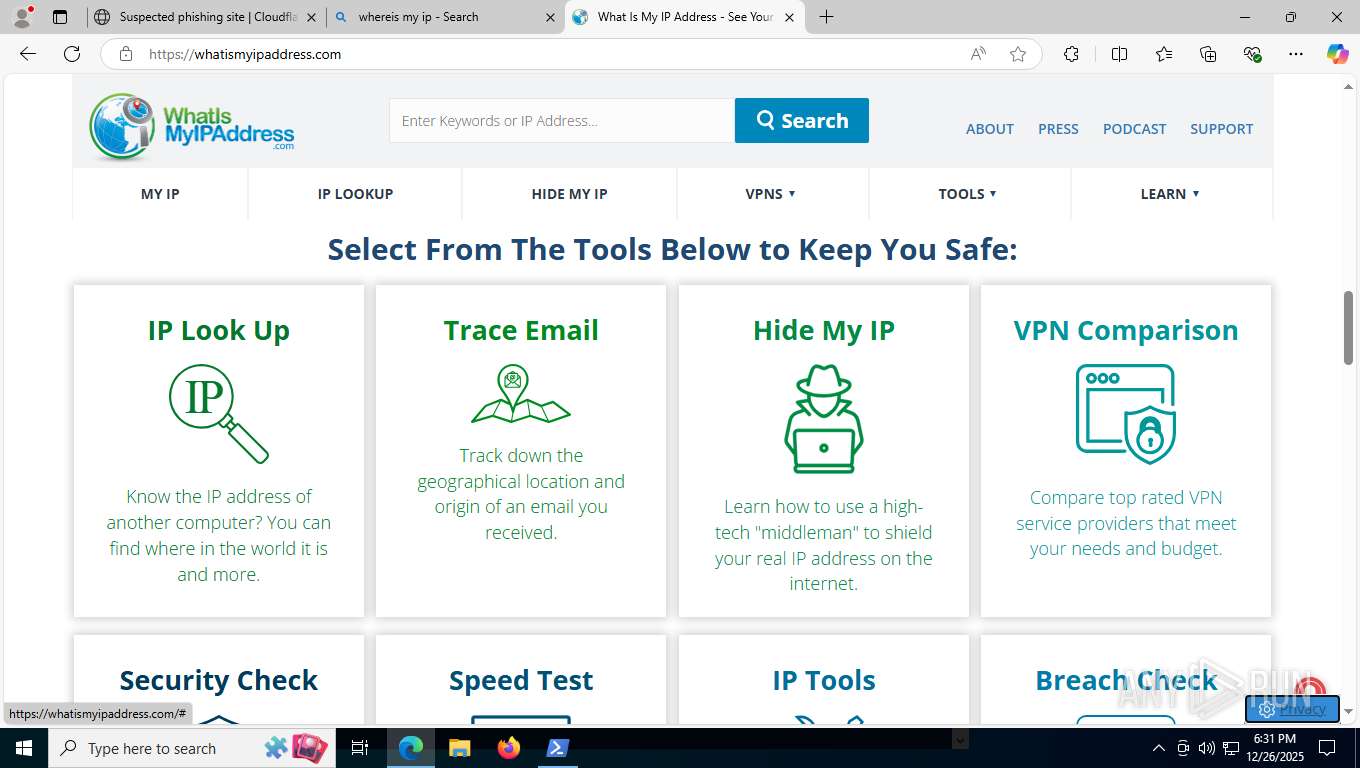Open Task View on taskbar
The height and width of the screenshot is (768, 1360).
click(x=360, y=748)
